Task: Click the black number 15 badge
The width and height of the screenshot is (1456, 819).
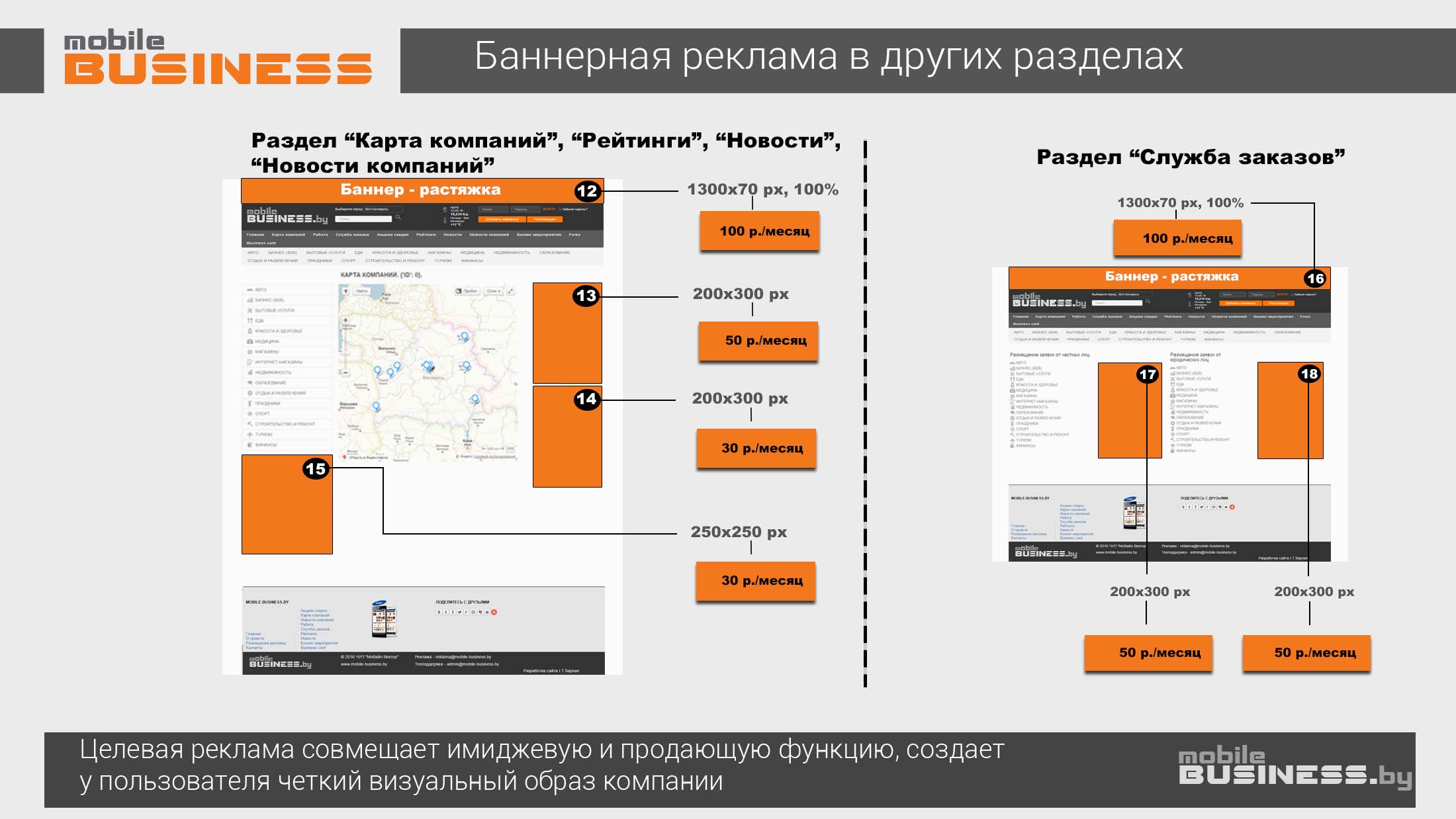Action: click(x=316, y=469)
